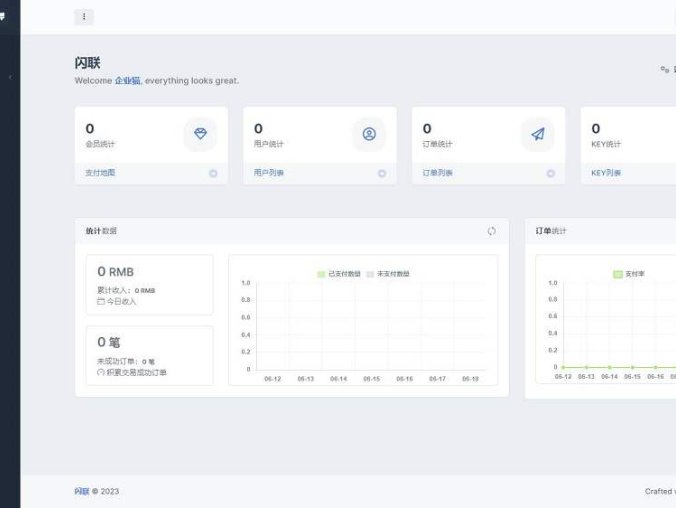The width and height of the screenshot is (676, 508).
Task: Click the 企业猫 username link
Action: (127, 81)
